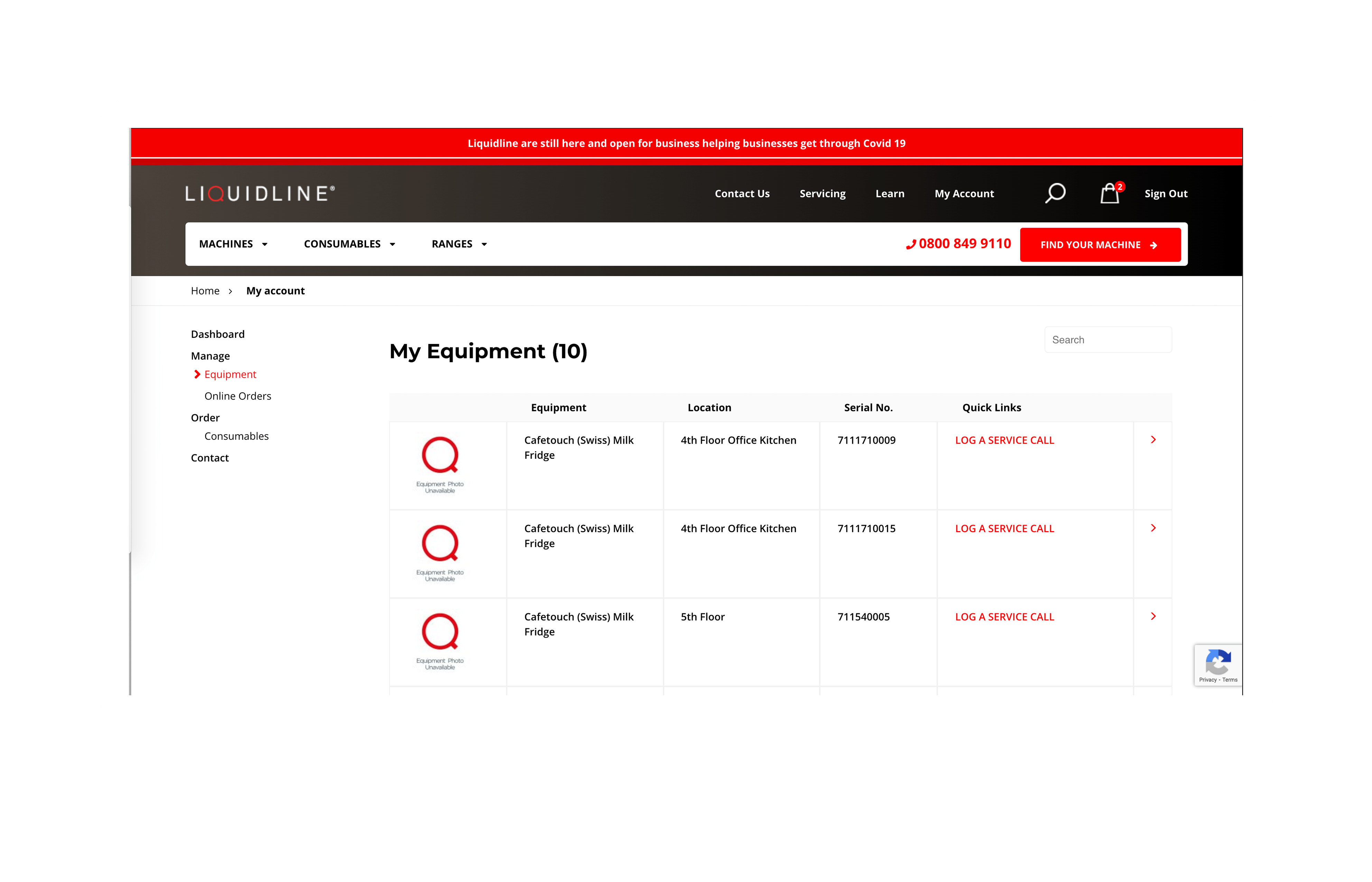
Task: Open sidebar Consumables under Order
Action: (236, 436)
